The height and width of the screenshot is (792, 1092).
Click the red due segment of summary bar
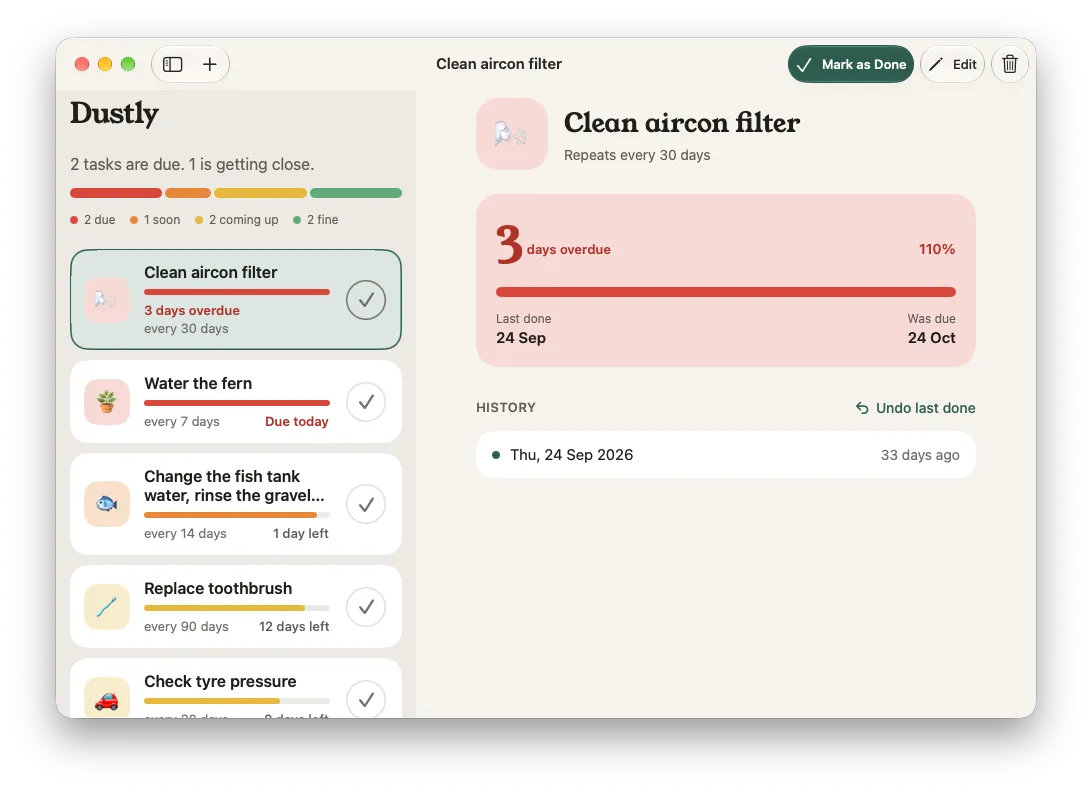pyautogui.click(x=116, y=193)
